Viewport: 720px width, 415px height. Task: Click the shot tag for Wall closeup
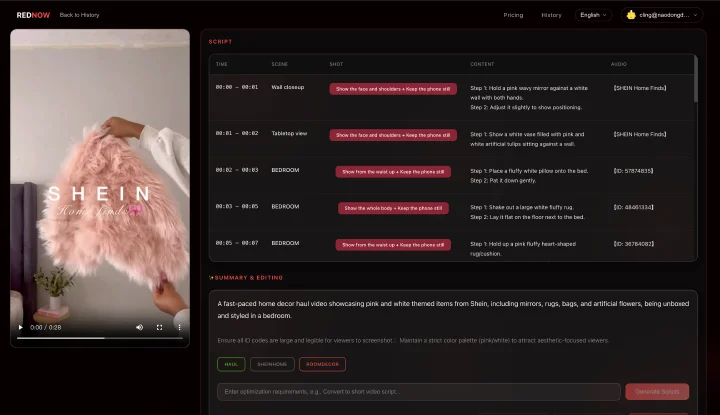[393, 89]
